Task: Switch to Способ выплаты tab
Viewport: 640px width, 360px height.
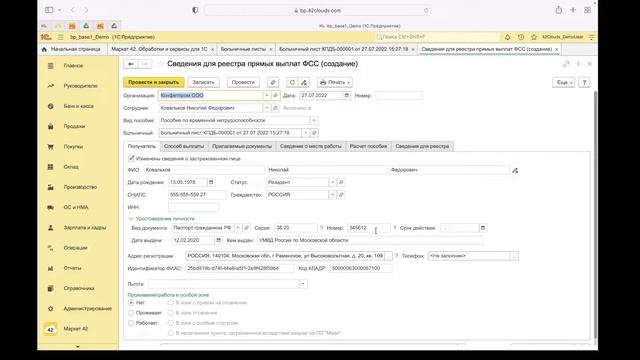Action: pos(184,146)
